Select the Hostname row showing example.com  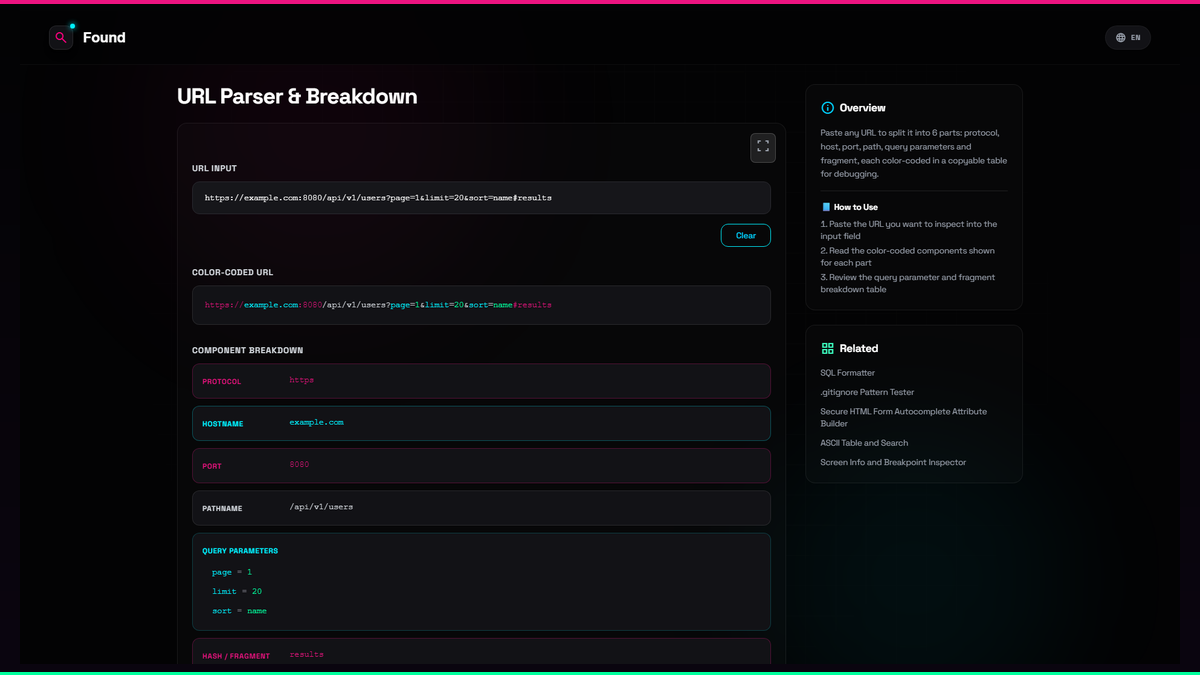coord(481,423)
